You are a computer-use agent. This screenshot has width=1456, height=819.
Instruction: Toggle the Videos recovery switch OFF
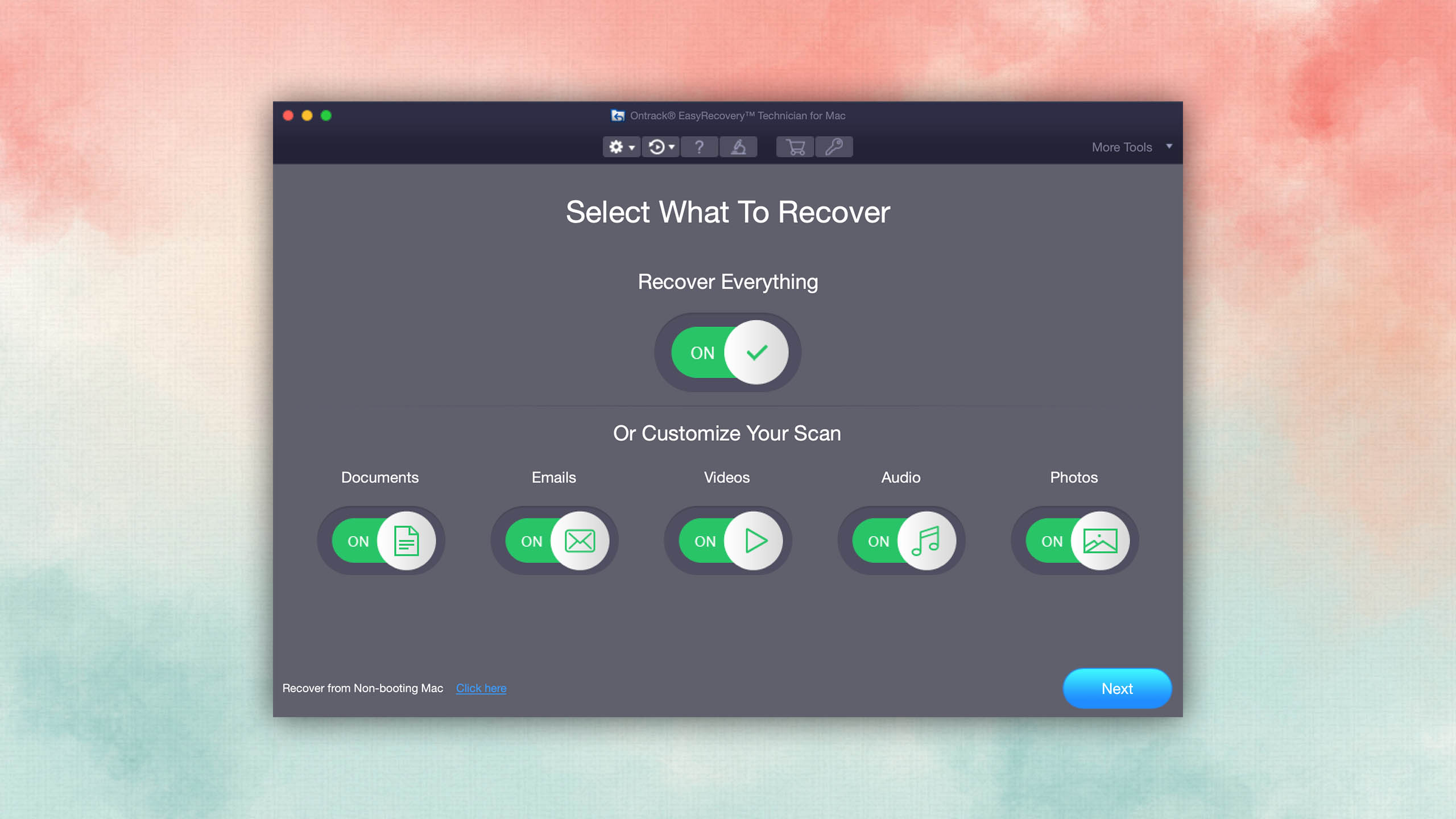coord(727,541)
